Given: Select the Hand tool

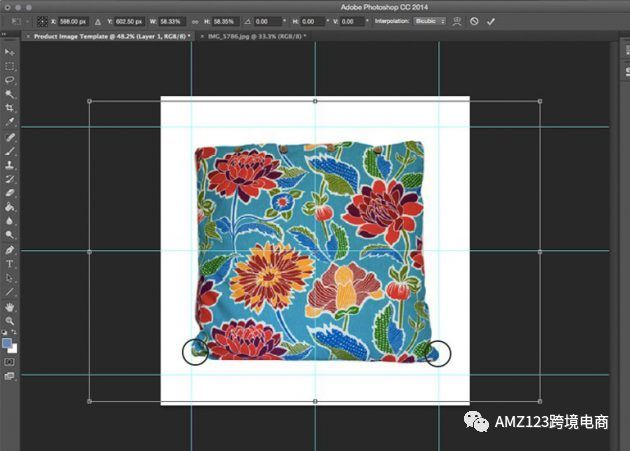Looking at the screenshot, I should click(10, 306).
